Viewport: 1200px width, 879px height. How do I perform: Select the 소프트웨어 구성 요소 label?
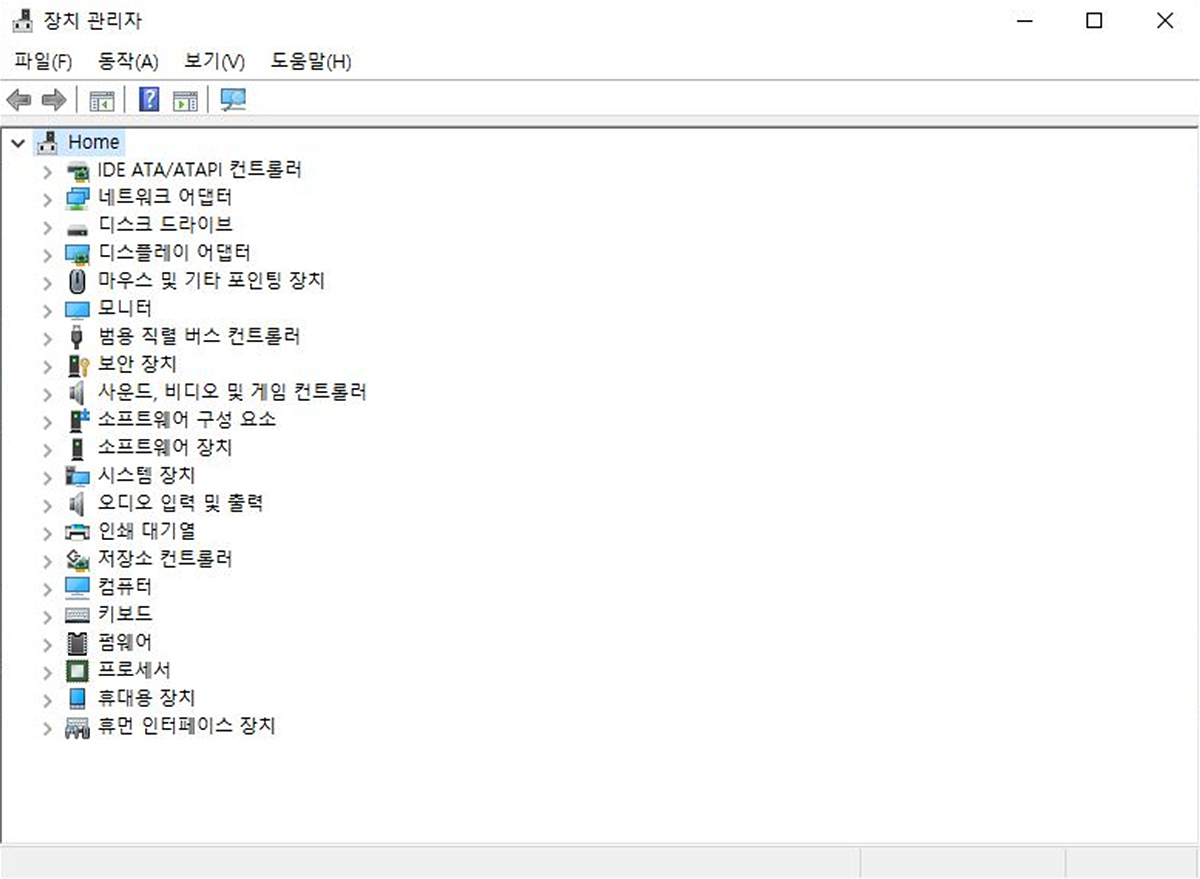tap(187, 420)
